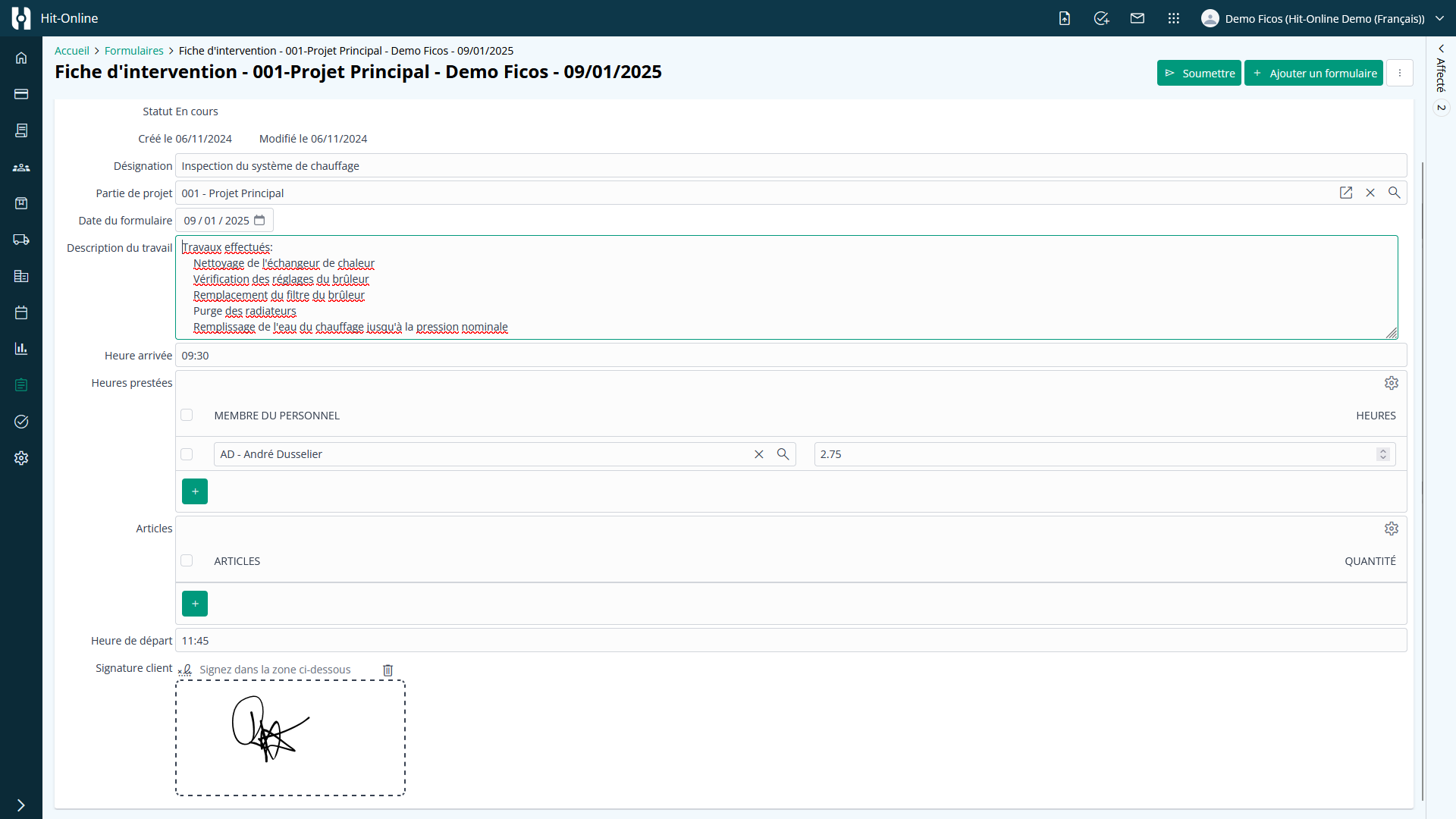Expand the Affecté side panel
This screenshot has width=1456, height=819.
point(1441,49)
